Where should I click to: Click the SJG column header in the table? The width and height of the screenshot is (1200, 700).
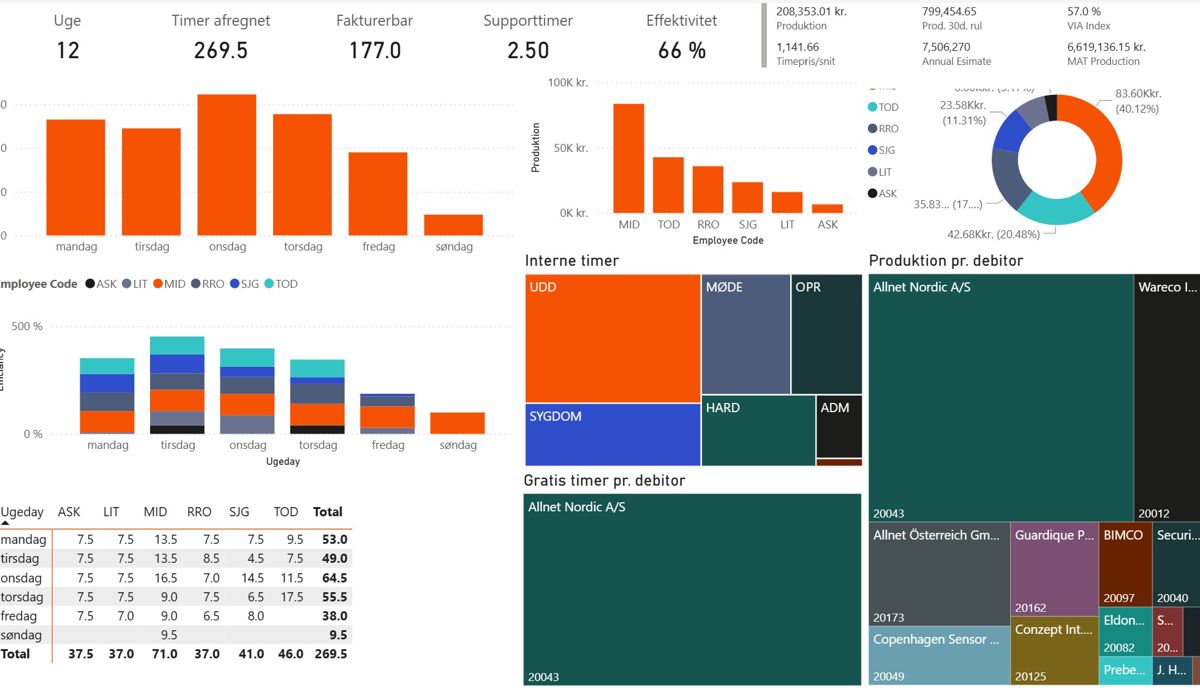click(241, 511)
